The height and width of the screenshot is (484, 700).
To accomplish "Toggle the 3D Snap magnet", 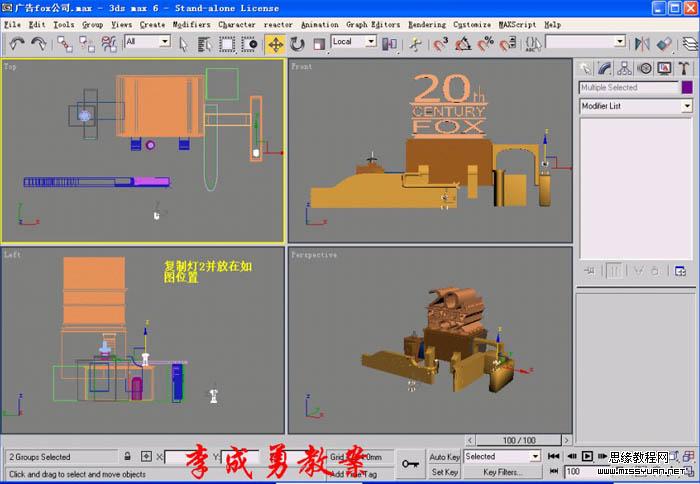I will coord(440,44).
